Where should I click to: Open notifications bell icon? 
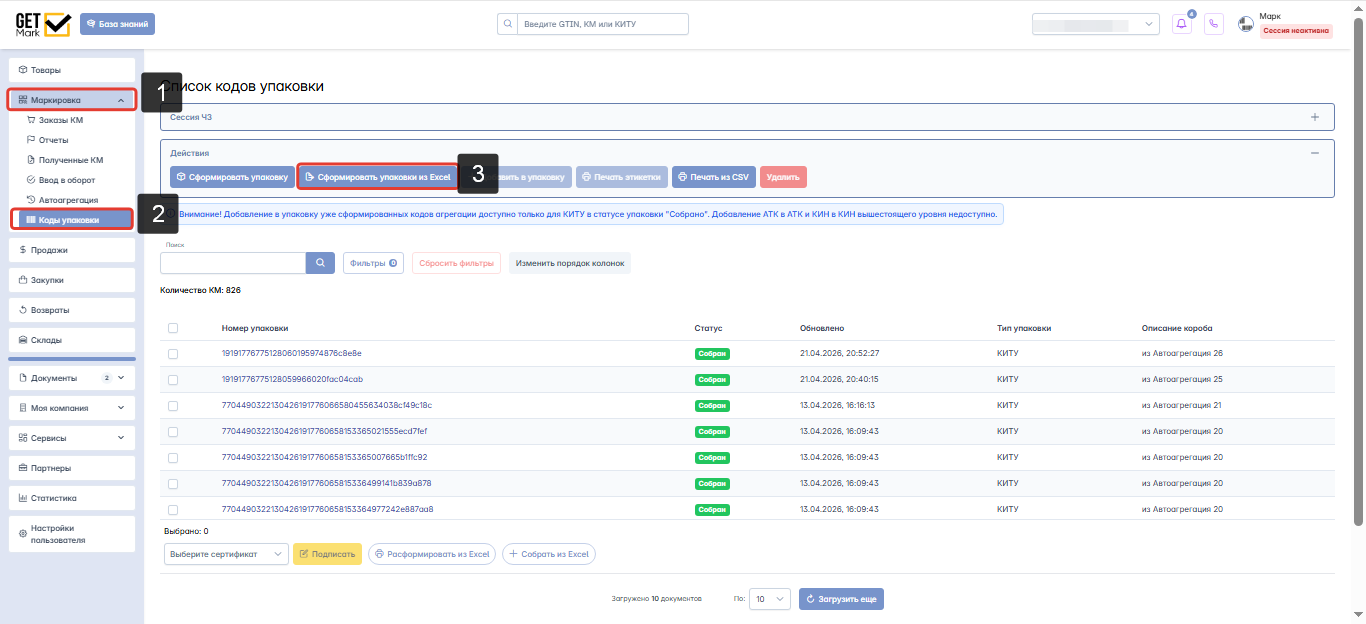[x=1182, y=24]
